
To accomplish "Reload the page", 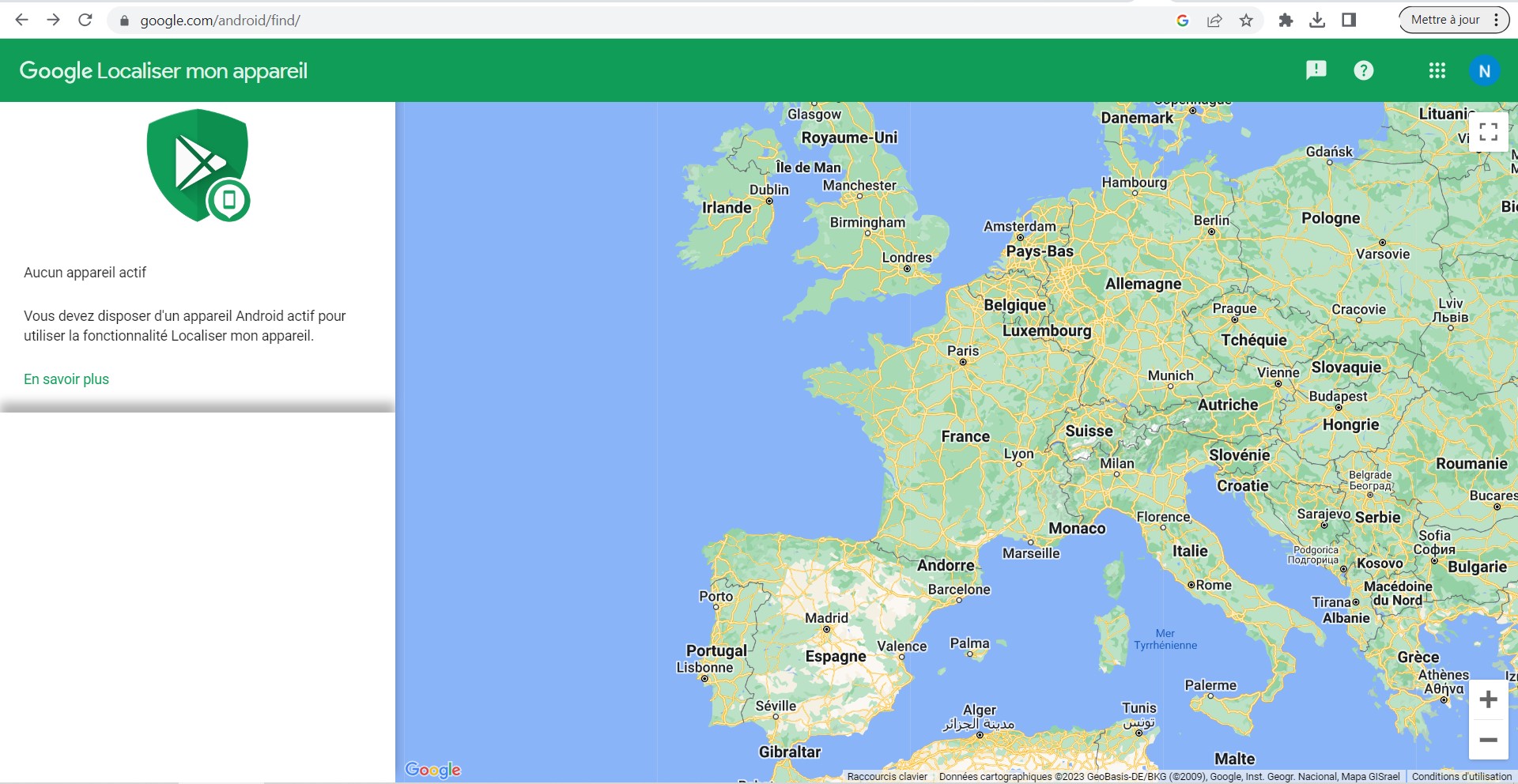I will [85, 20].
